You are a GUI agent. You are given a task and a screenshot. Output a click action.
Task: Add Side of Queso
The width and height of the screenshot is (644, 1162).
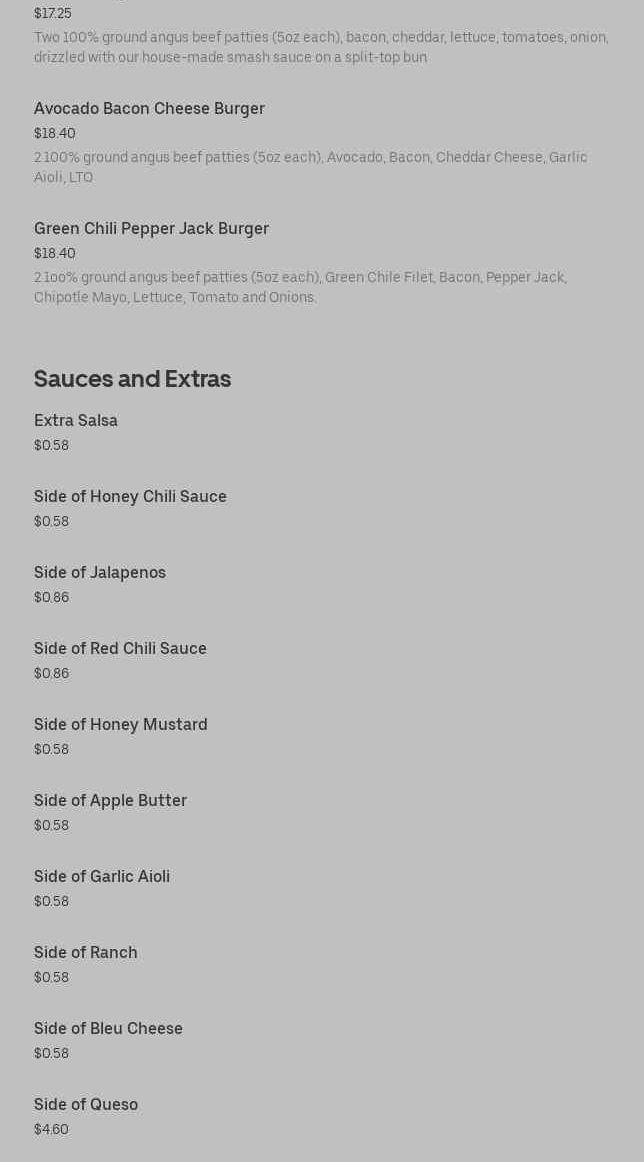[86, 1104]
